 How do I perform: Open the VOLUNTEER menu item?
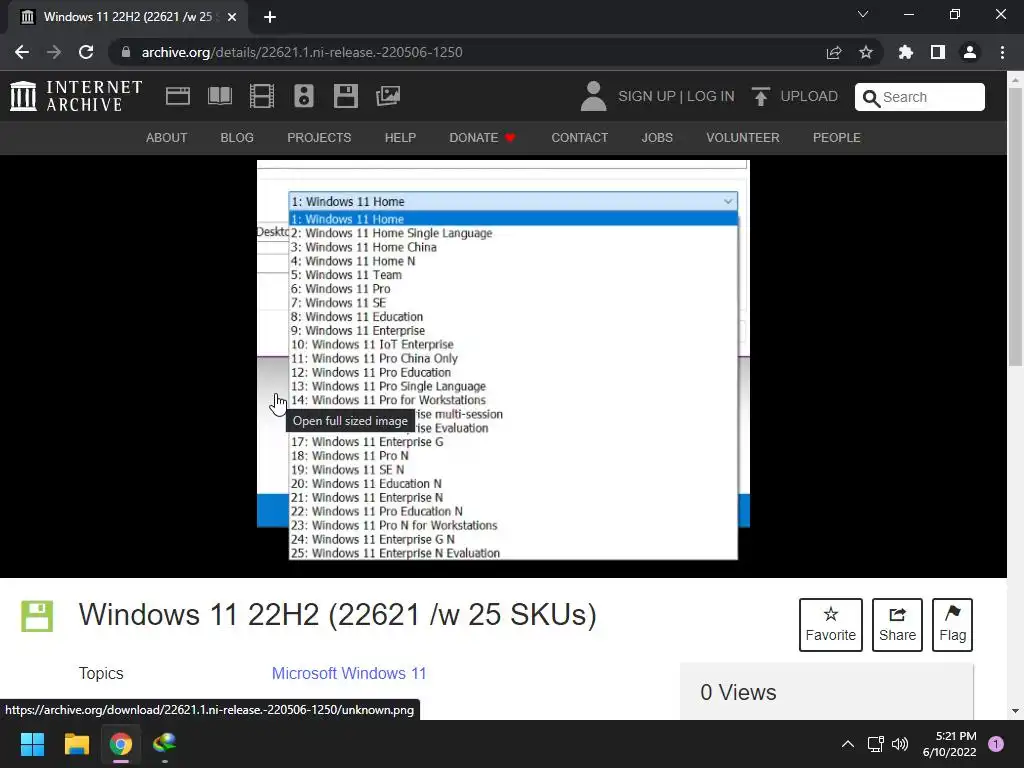pos(743,138)
